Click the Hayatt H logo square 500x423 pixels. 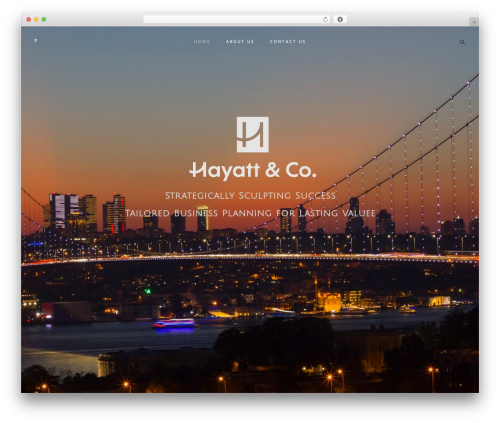[x=253, y=135]
